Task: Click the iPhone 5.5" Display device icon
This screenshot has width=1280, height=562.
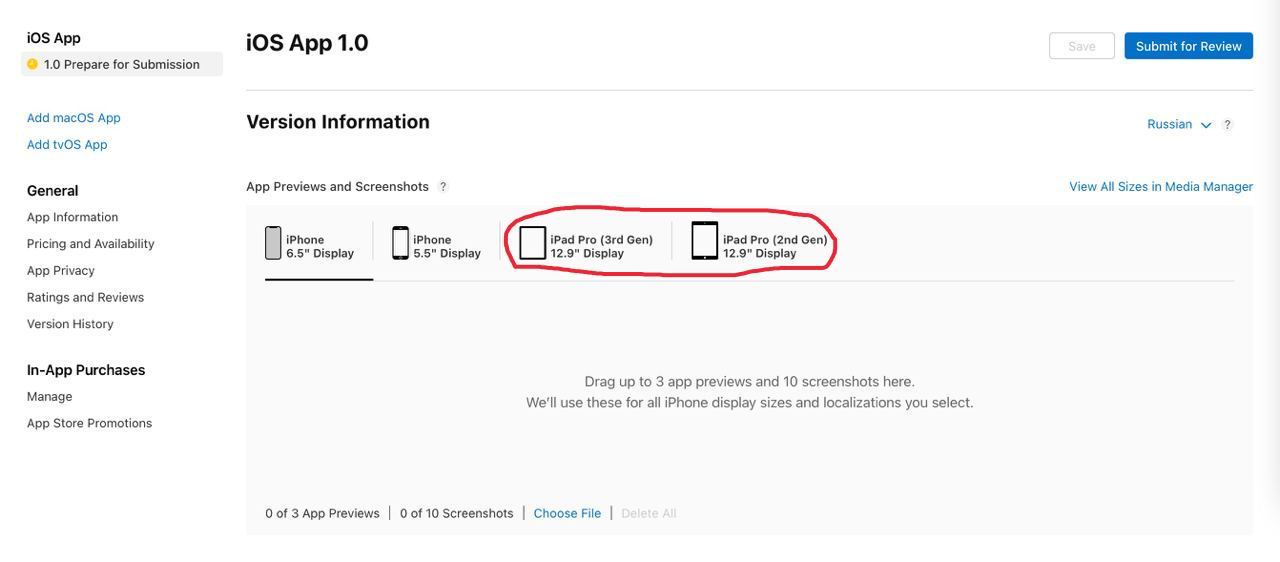Action: [x=400, y=243]
